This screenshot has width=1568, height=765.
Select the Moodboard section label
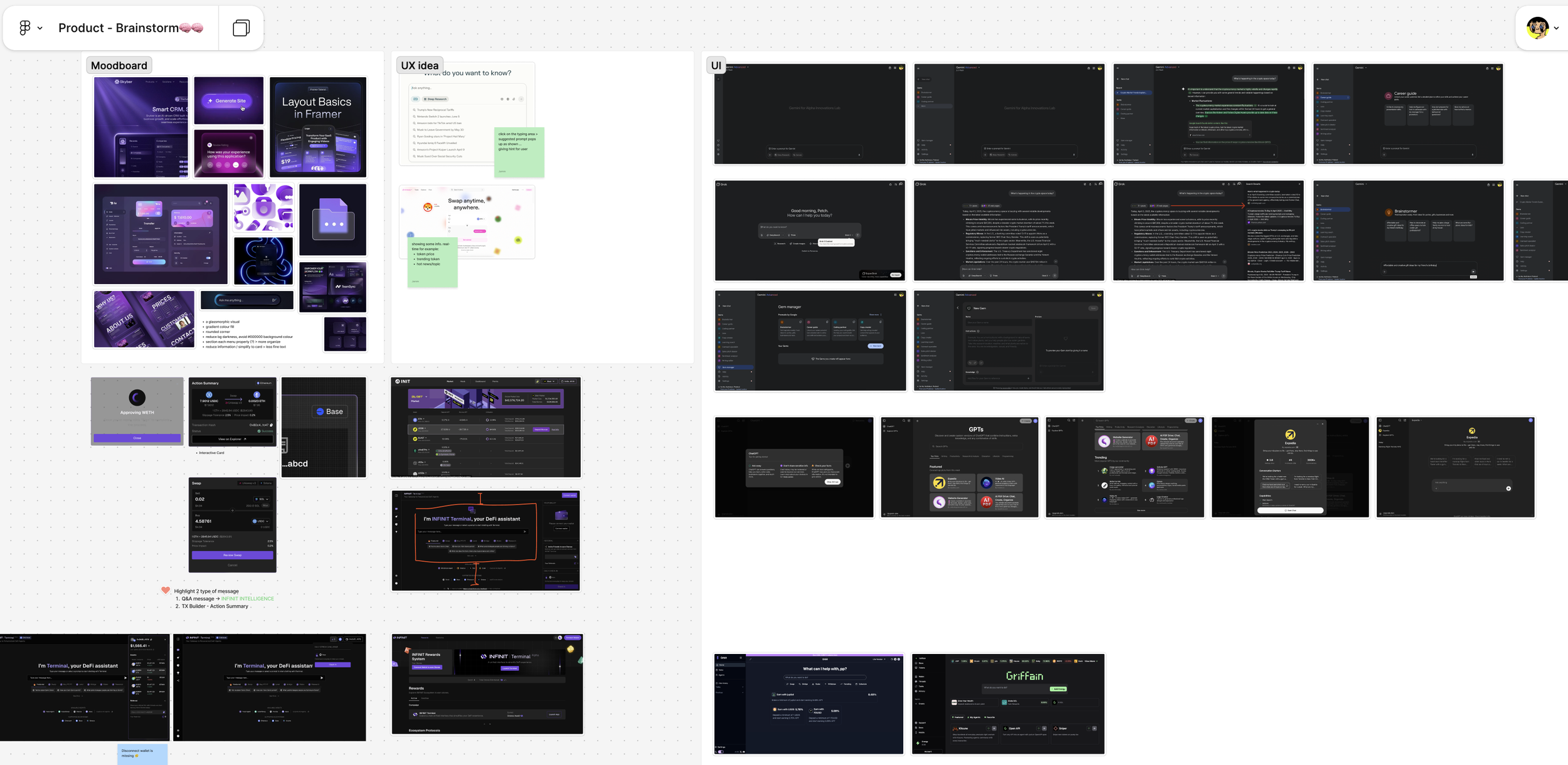point(119,65)
